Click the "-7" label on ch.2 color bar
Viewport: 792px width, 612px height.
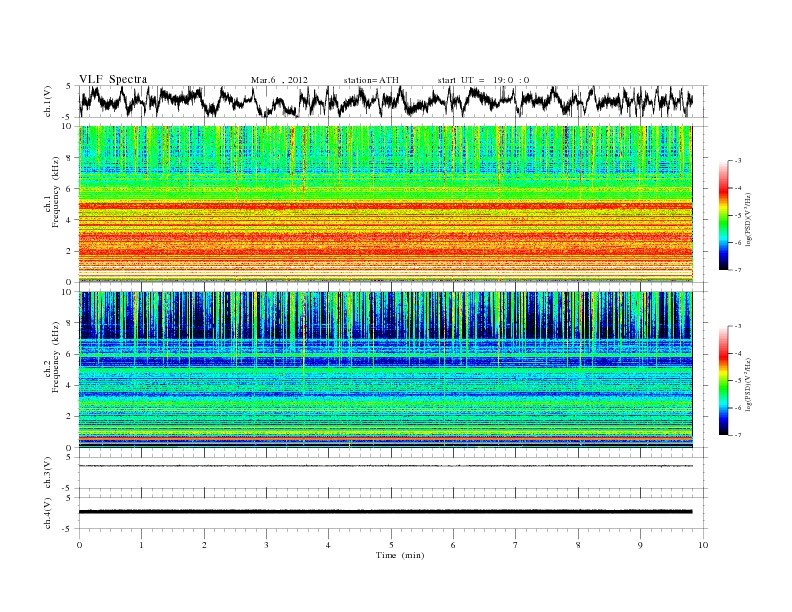pos(737,435)
